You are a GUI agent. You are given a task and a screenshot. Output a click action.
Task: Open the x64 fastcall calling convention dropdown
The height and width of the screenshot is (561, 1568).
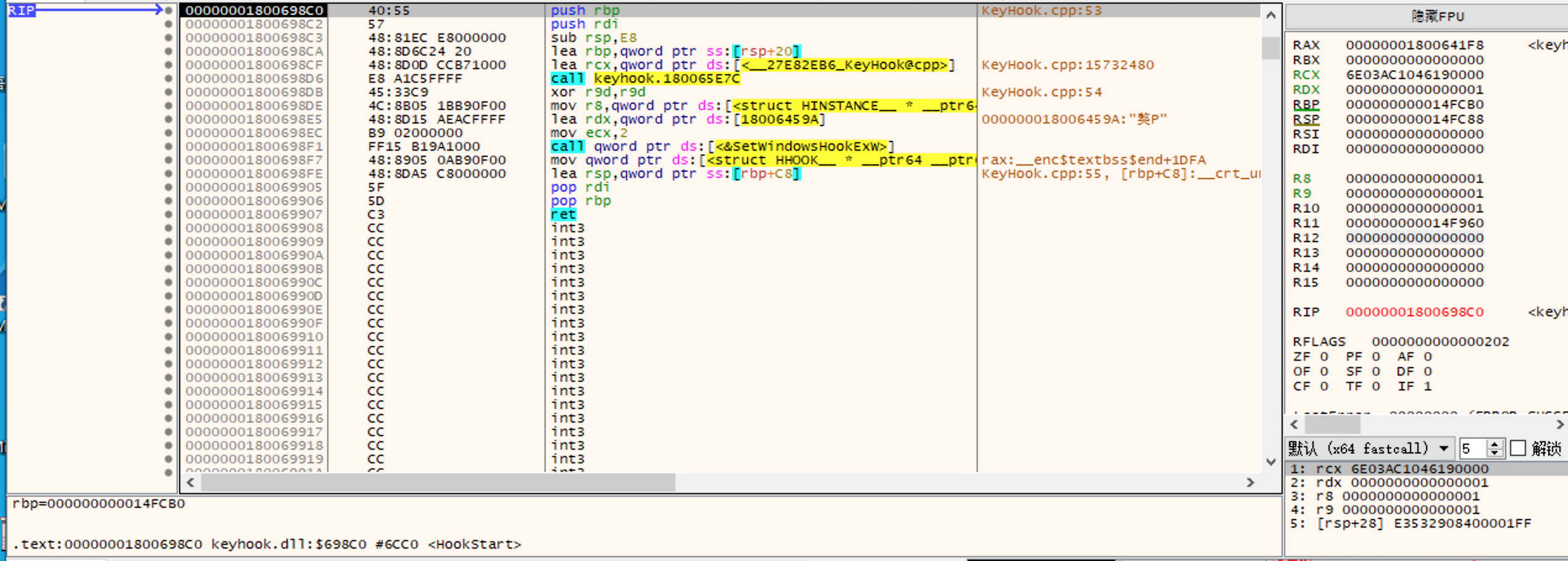tap(1370, 448)
